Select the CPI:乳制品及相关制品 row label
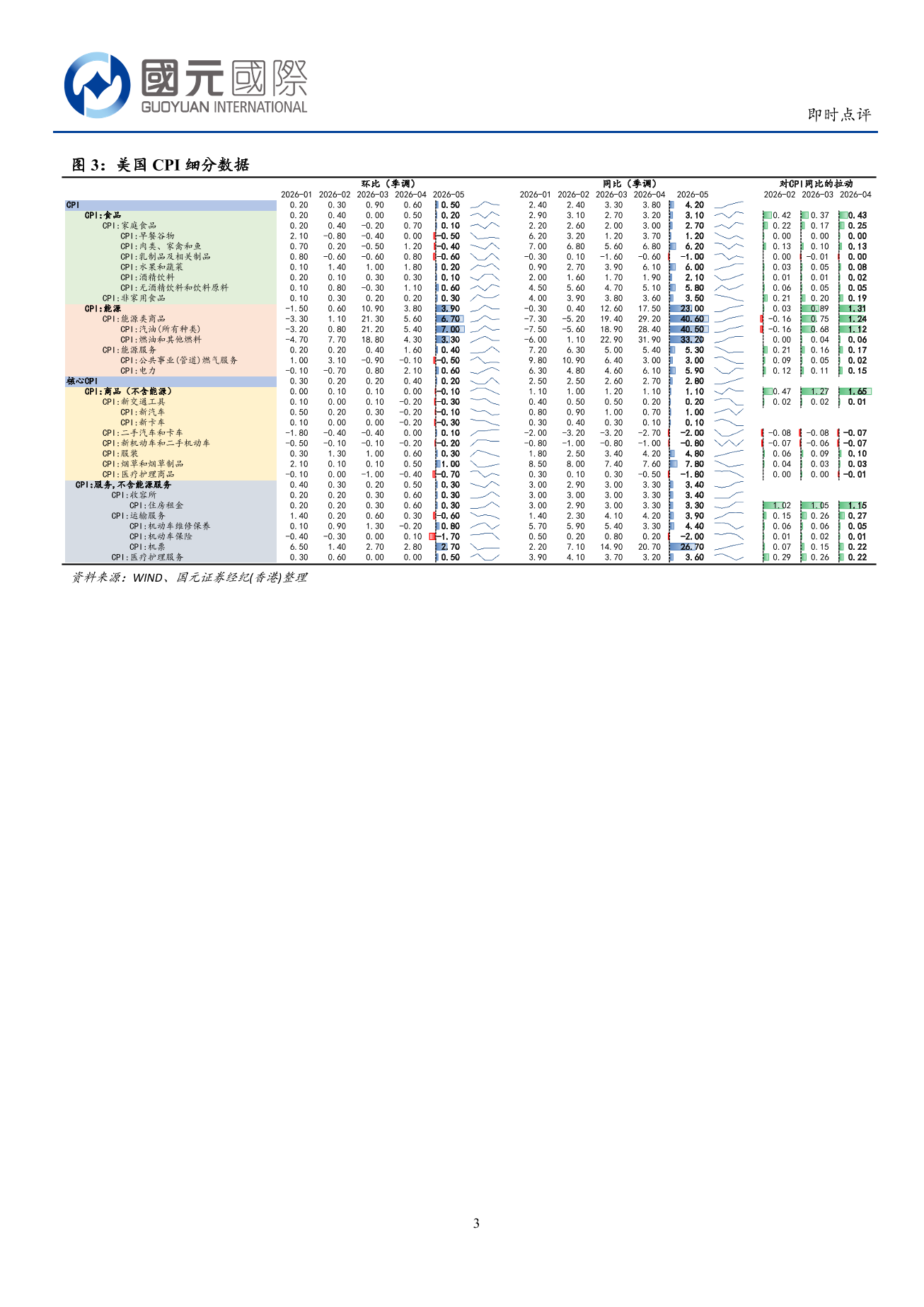 [165, 257]
